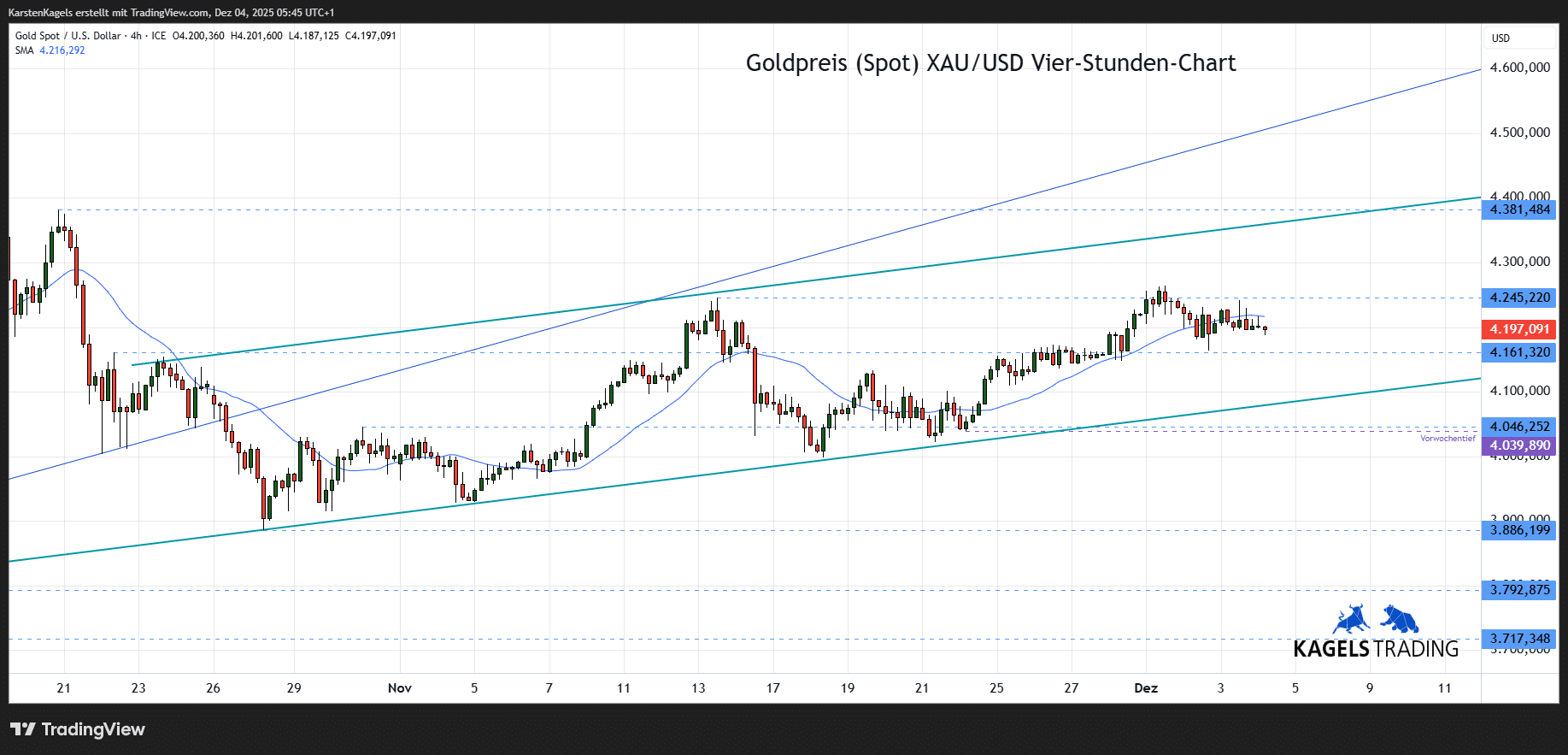Click the 4.600,000 price axis tick
Viewport: 1568px width, 755px height.
tap(1519, 68)
